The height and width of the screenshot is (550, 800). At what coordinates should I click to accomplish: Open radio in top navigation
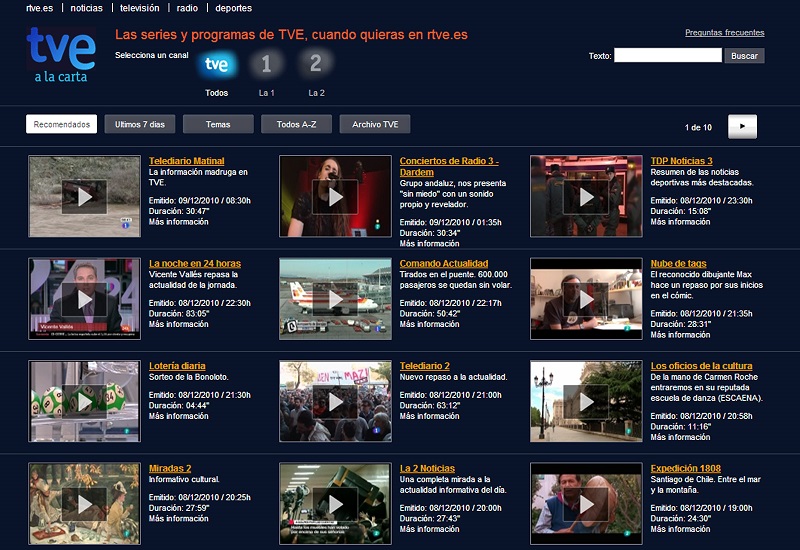point(187,8)
